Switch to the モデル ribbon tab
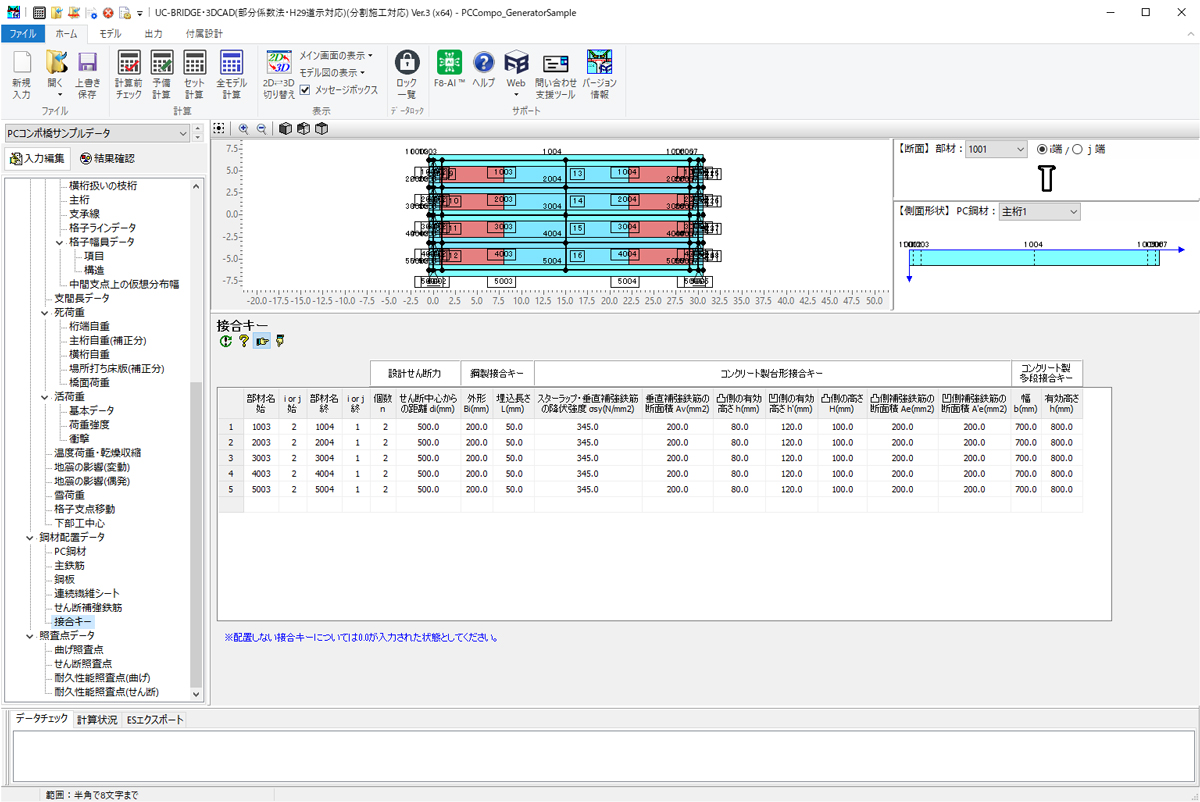The width and height of the screenshot is (1200, 802). (x=109, y=34)
